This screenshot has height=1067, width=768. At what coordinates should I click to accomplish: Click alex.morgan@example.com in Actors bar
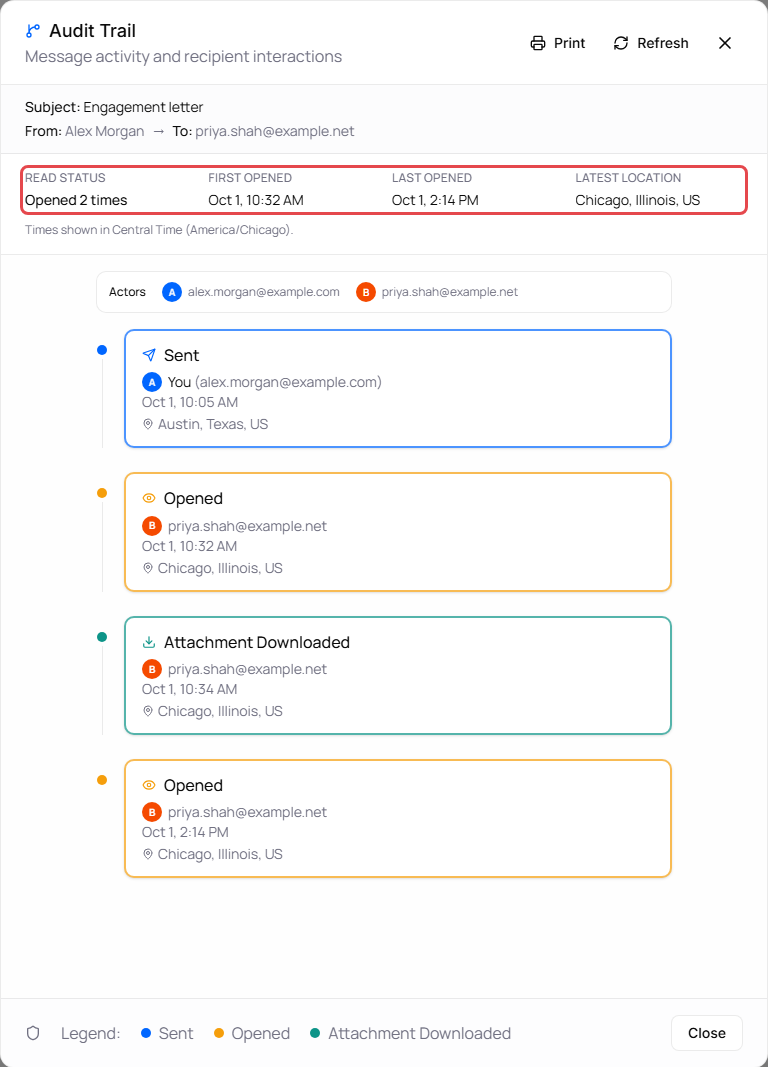coord(264,292)
